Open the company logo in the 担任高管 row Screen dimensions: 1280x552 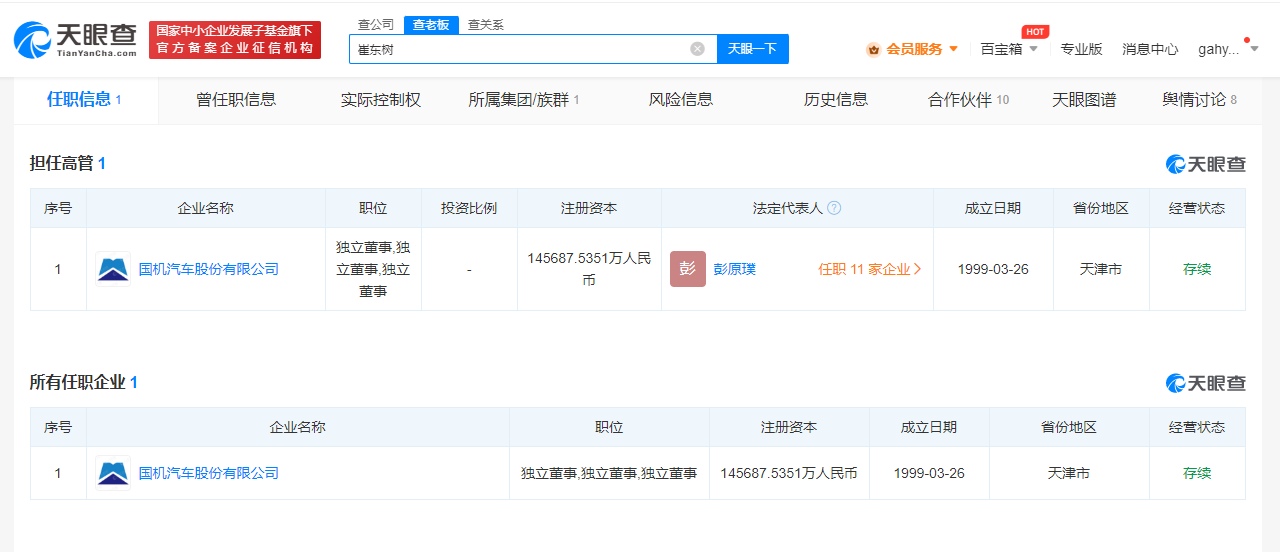(113, 269)
